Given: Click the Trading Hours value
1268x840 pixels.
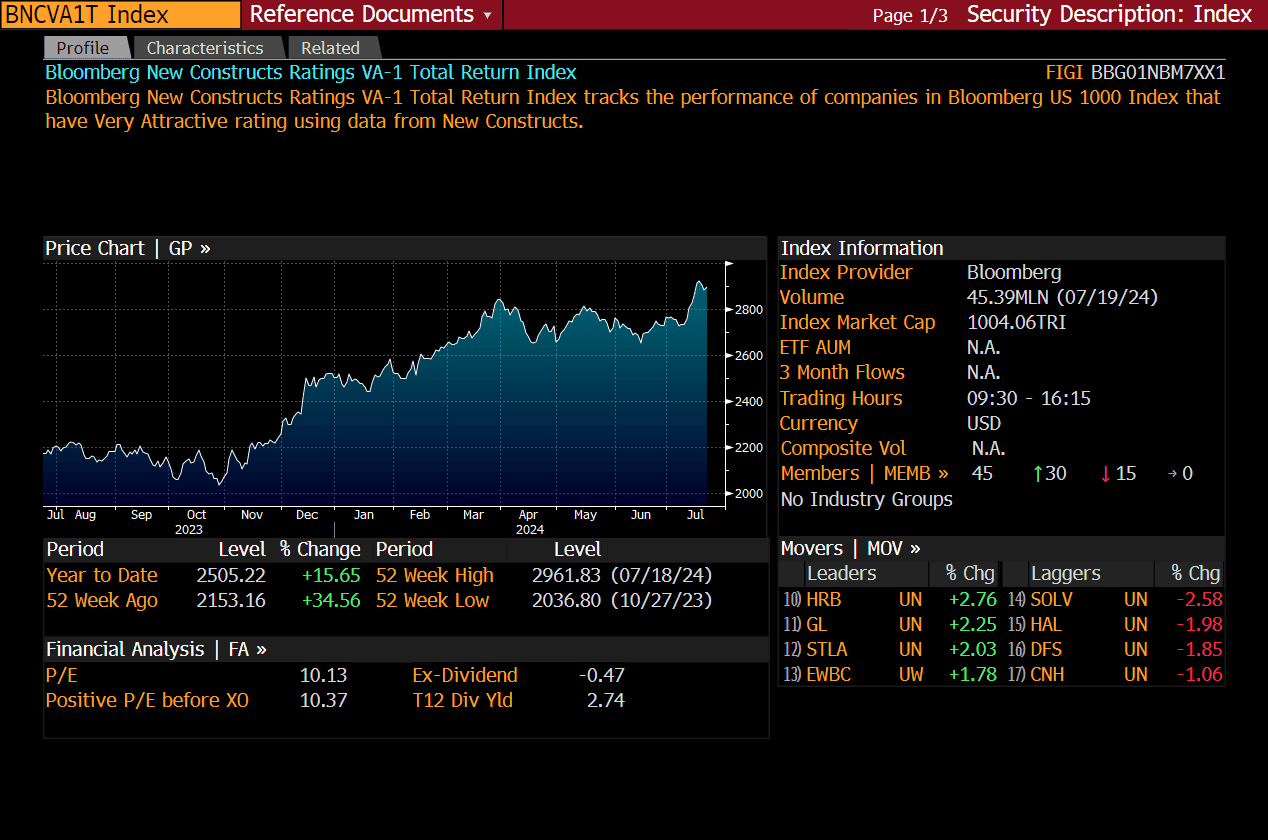Looking at the screenshot, I should [x=1029, y=398].
